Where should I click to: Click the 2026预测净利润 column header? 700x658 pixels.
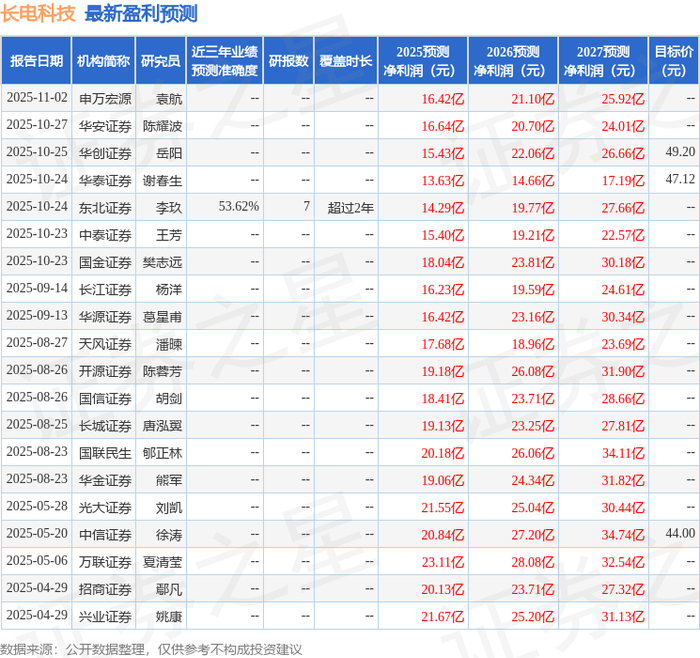[513, 61]
